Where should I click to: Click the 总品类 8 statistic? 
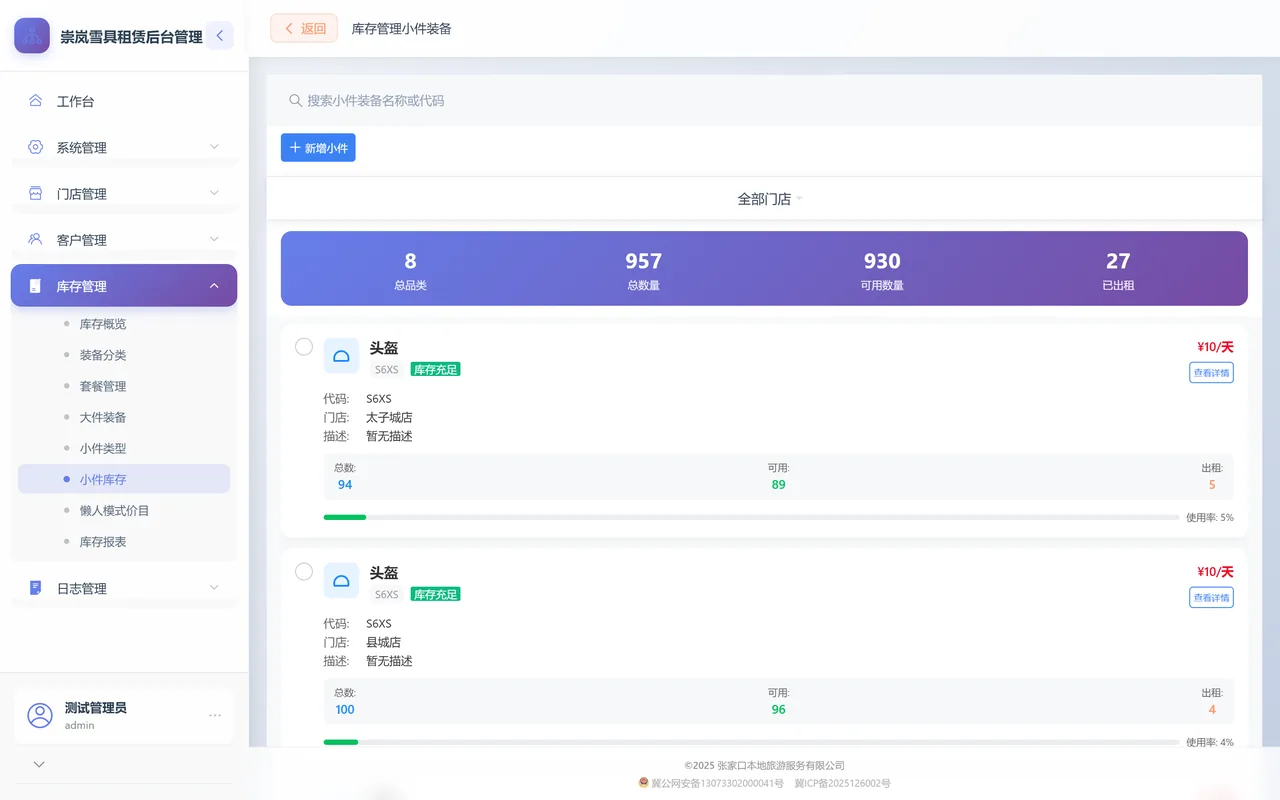[410, 270]
